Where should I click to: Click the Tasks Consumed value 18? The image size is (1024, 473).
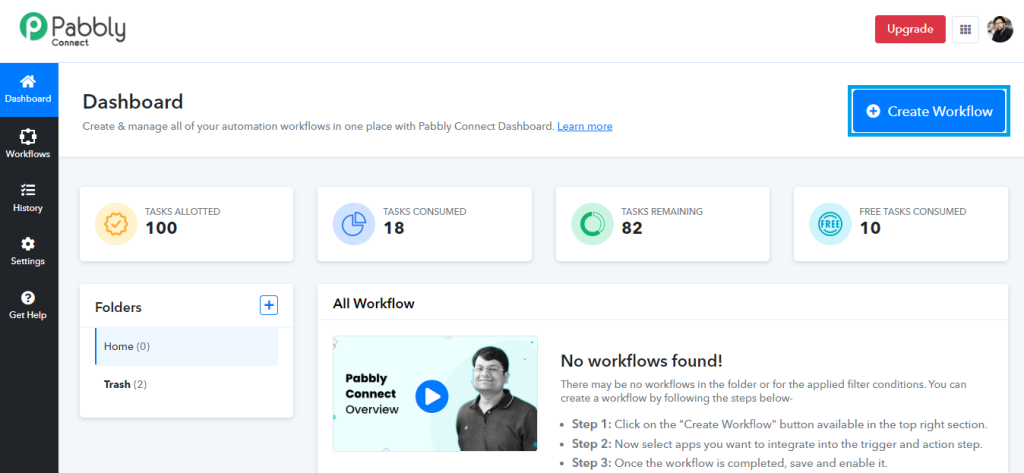tap(394, 228)
